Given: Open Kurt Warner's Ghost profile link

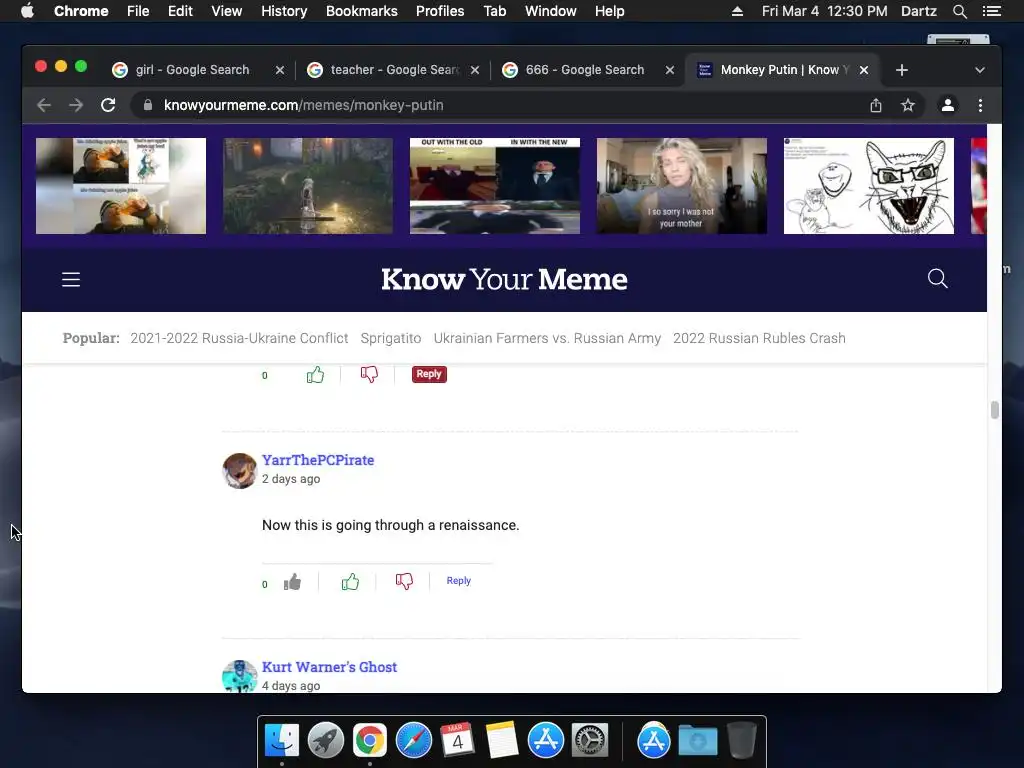Looking at the screenshot, I should (x=329, y=667).
